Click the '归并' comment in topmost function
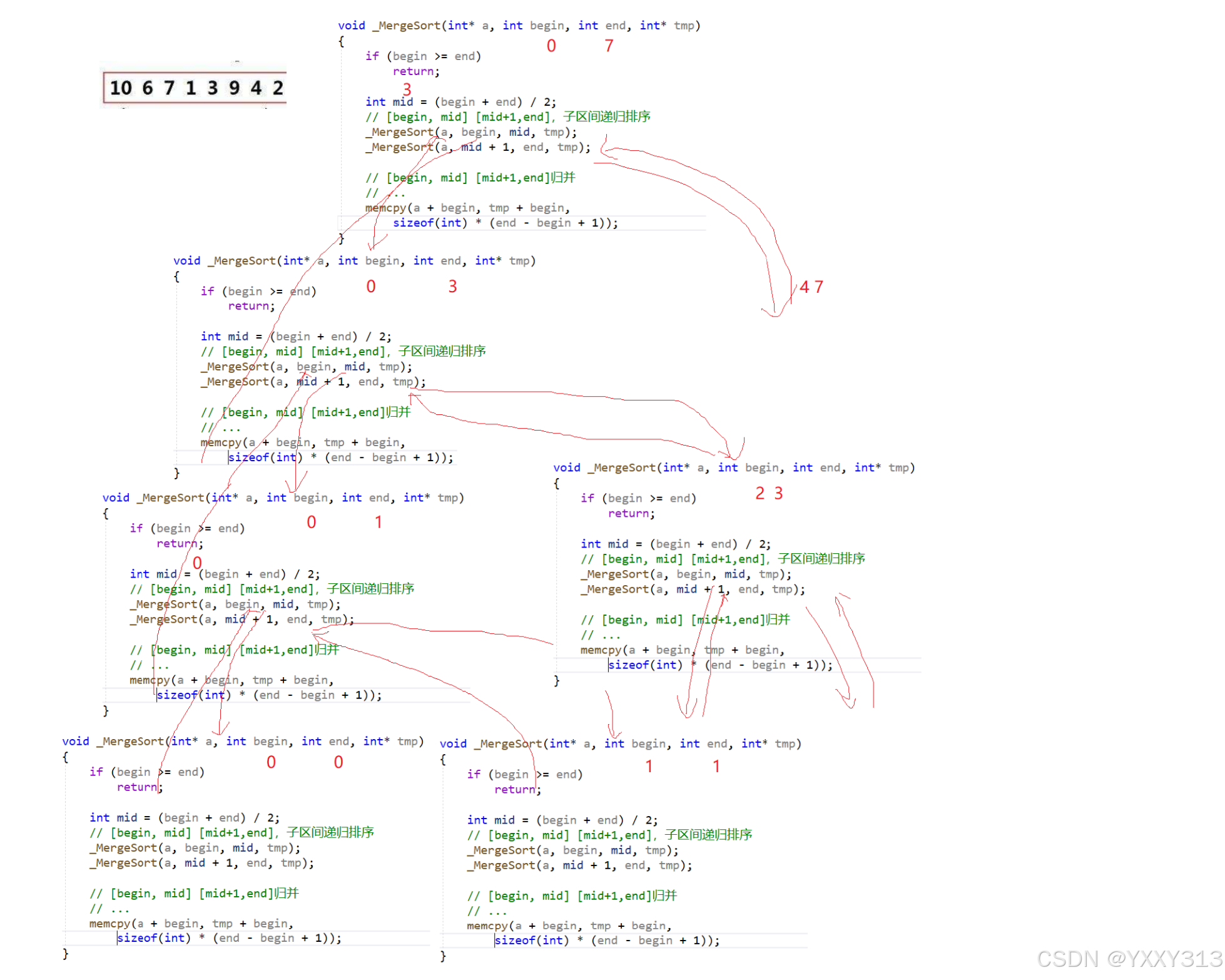The image size is (1225, 980). (562, 178)
